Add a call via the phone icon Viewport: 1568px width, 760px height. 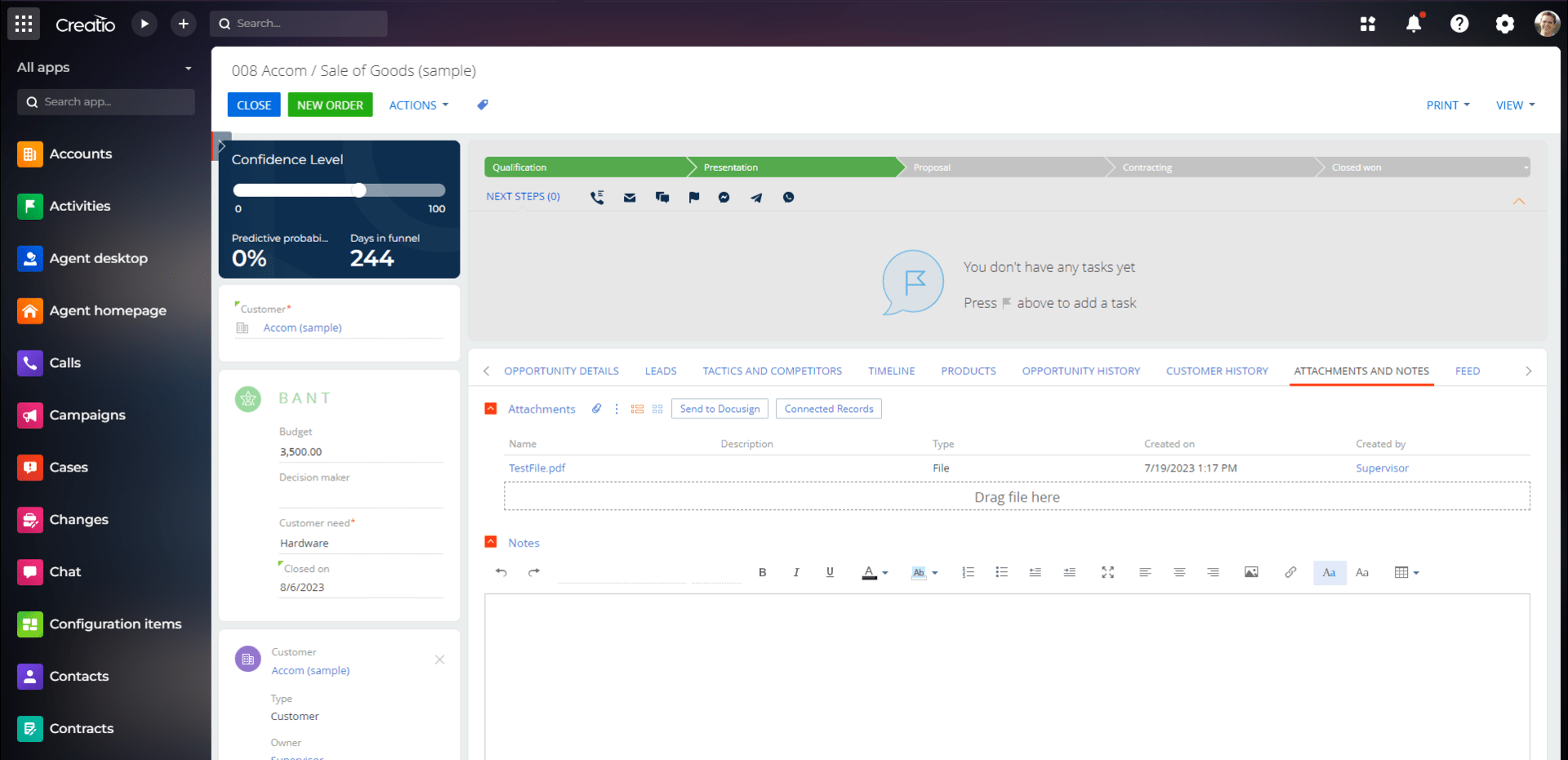point(597,197)
